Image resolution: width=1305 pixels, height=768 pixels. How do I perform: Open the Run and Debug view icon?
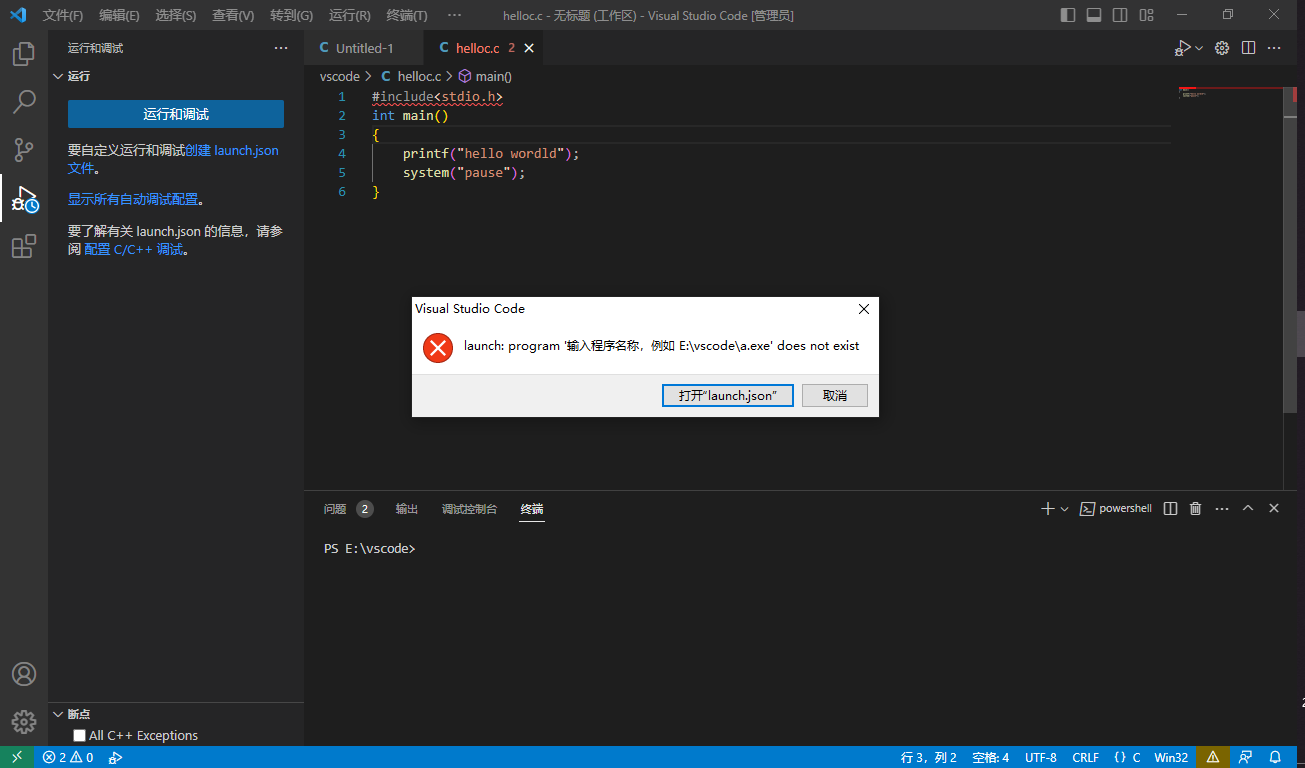[24, 199]
